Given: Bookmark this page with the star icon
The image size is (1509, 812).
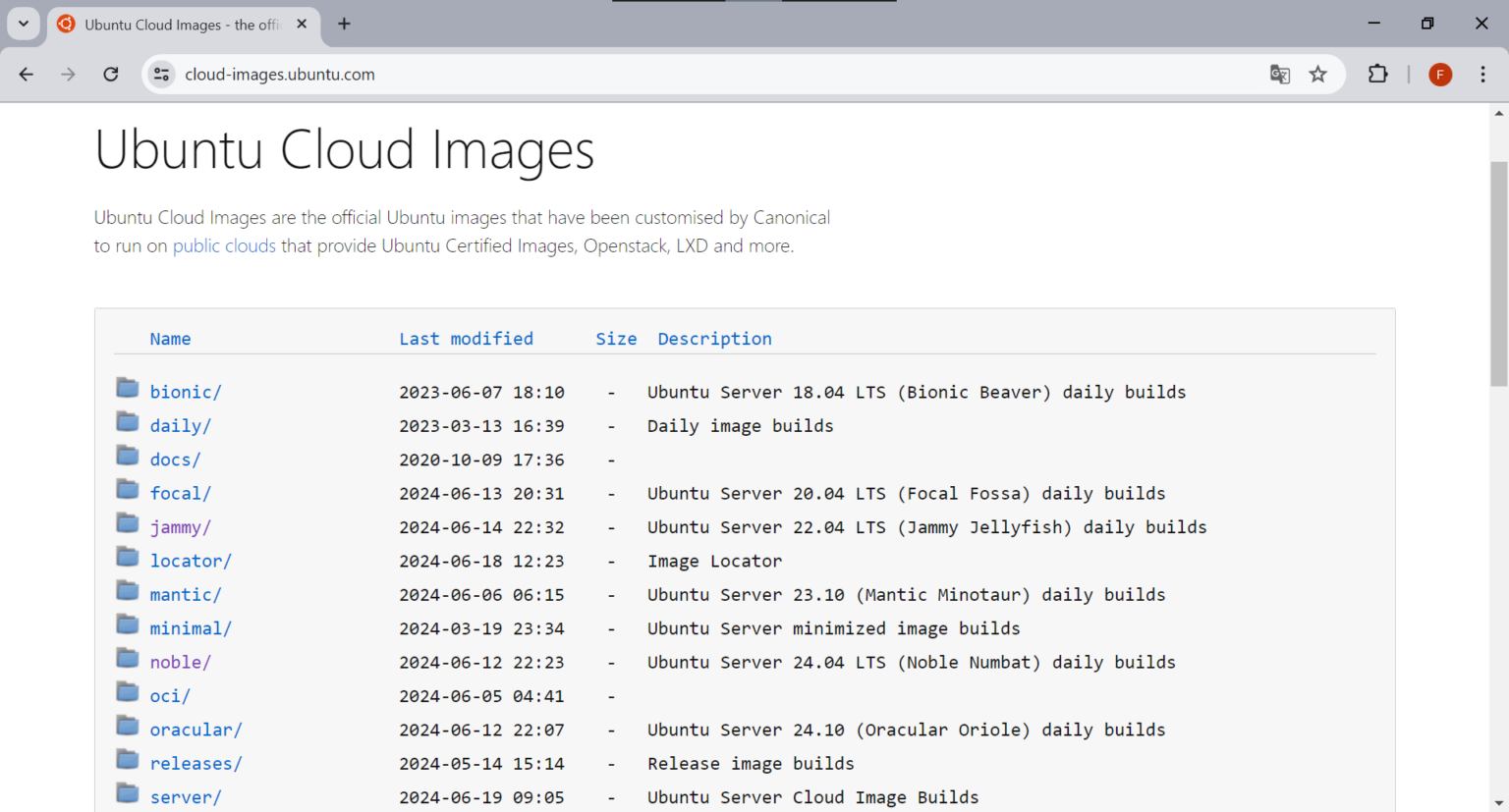Looking at the screenshot, I should tap(1318, 75).
